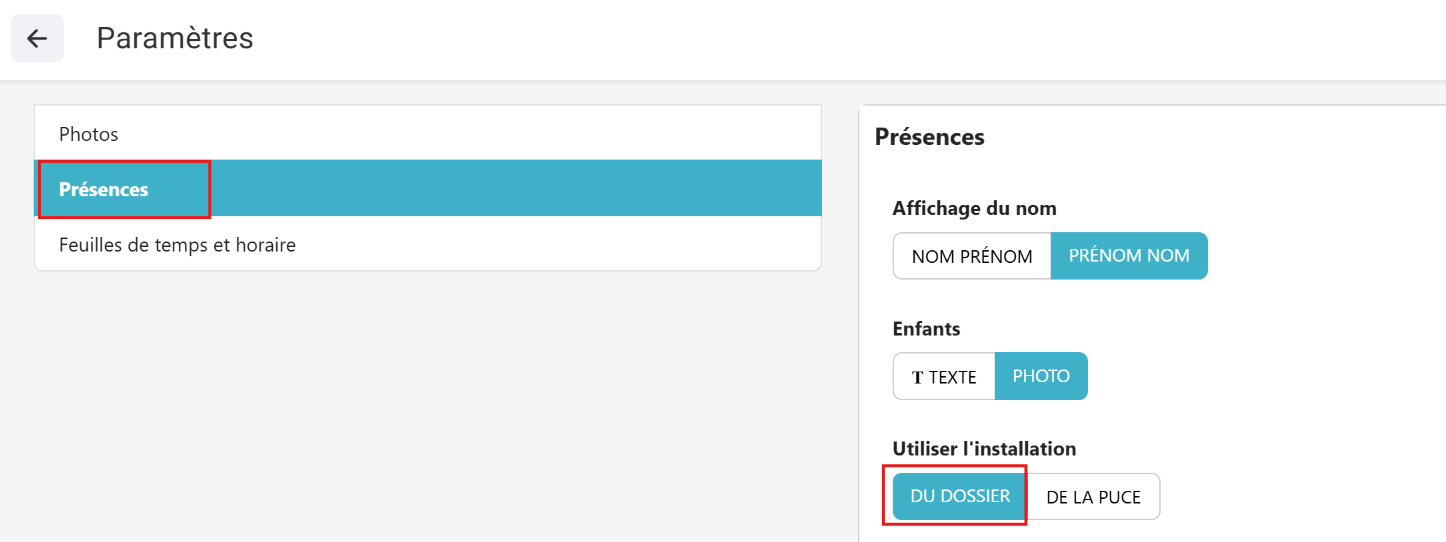Click blank header bar right of Paramètres
This screenshot has width=1446, height=542.
tap(850, 38)
